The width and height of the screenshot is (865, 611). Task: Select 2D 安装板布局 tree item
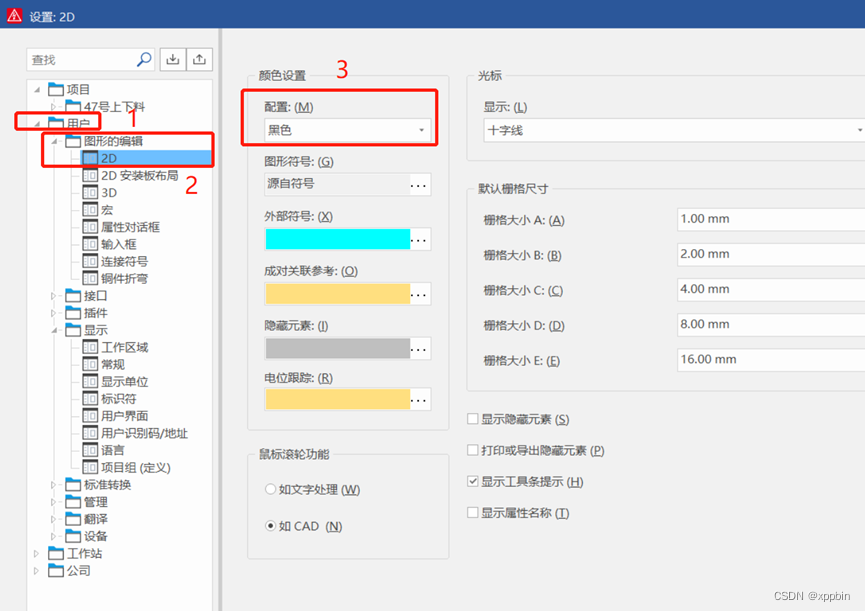pyautogui.click(x=139, y=175)
